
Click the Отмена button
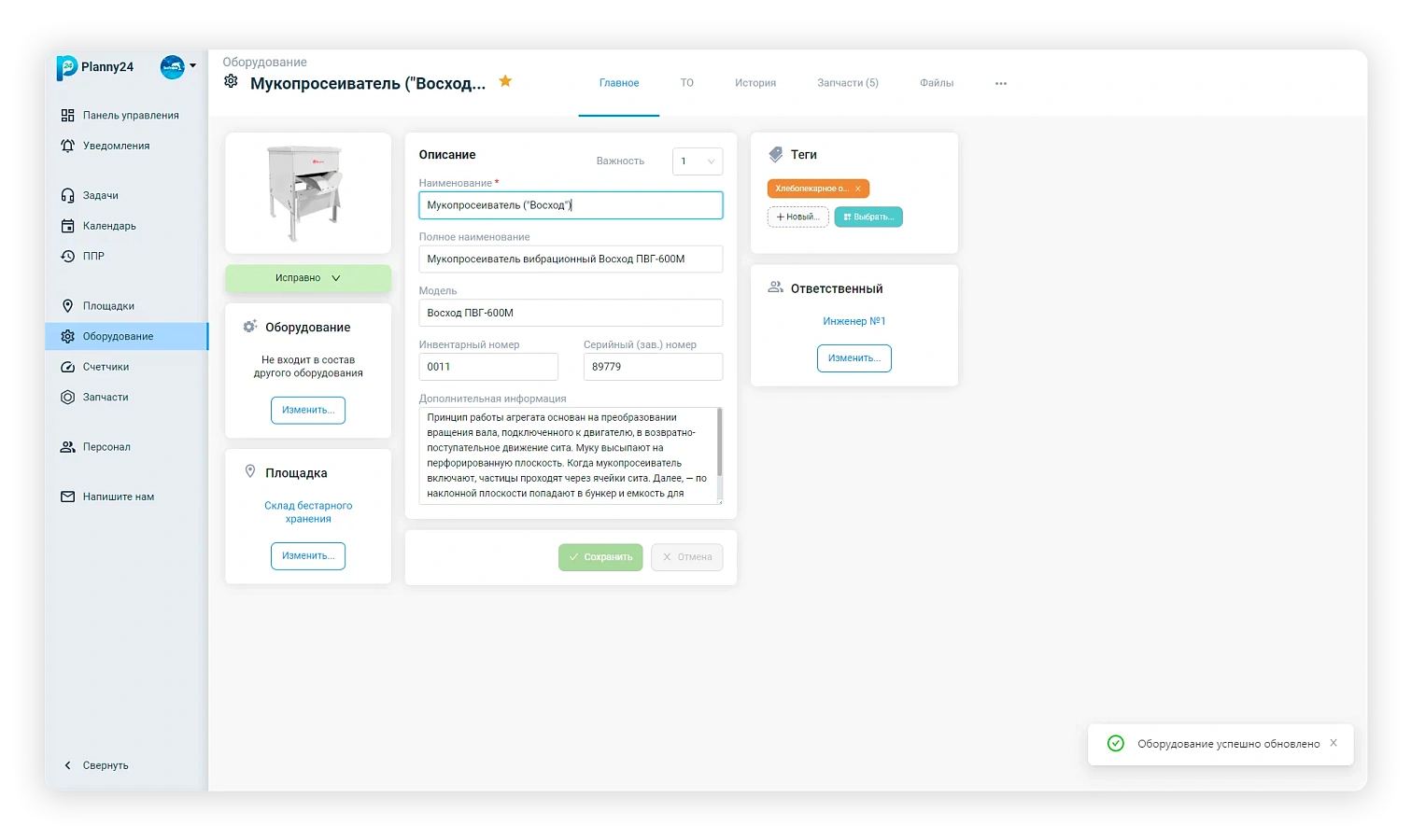point(687,557)
